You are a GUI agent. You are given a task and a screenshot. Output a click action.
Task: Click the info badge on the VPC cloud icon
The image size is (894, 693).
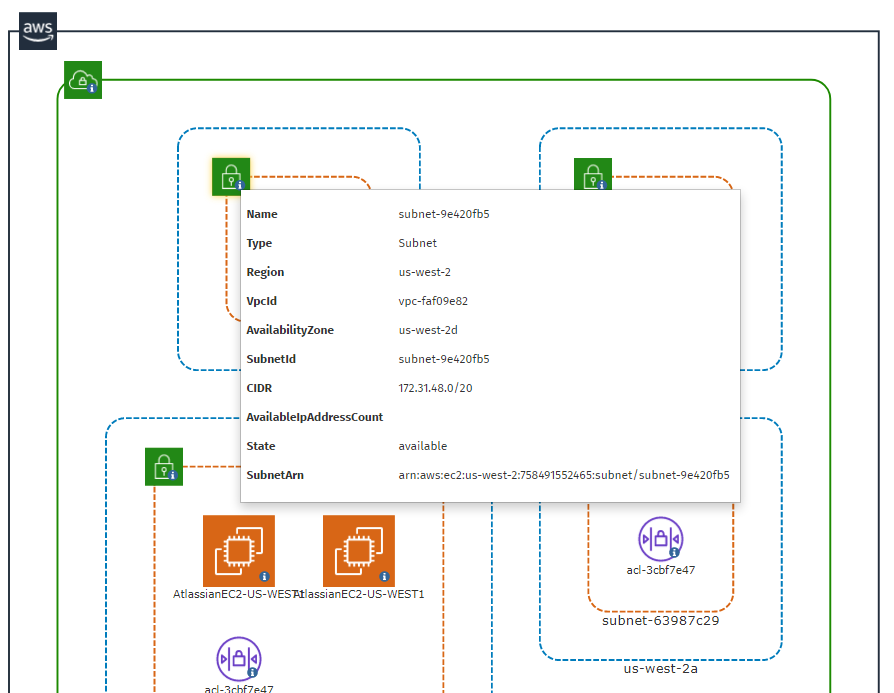pyautogui.click(x=92, y=89)
